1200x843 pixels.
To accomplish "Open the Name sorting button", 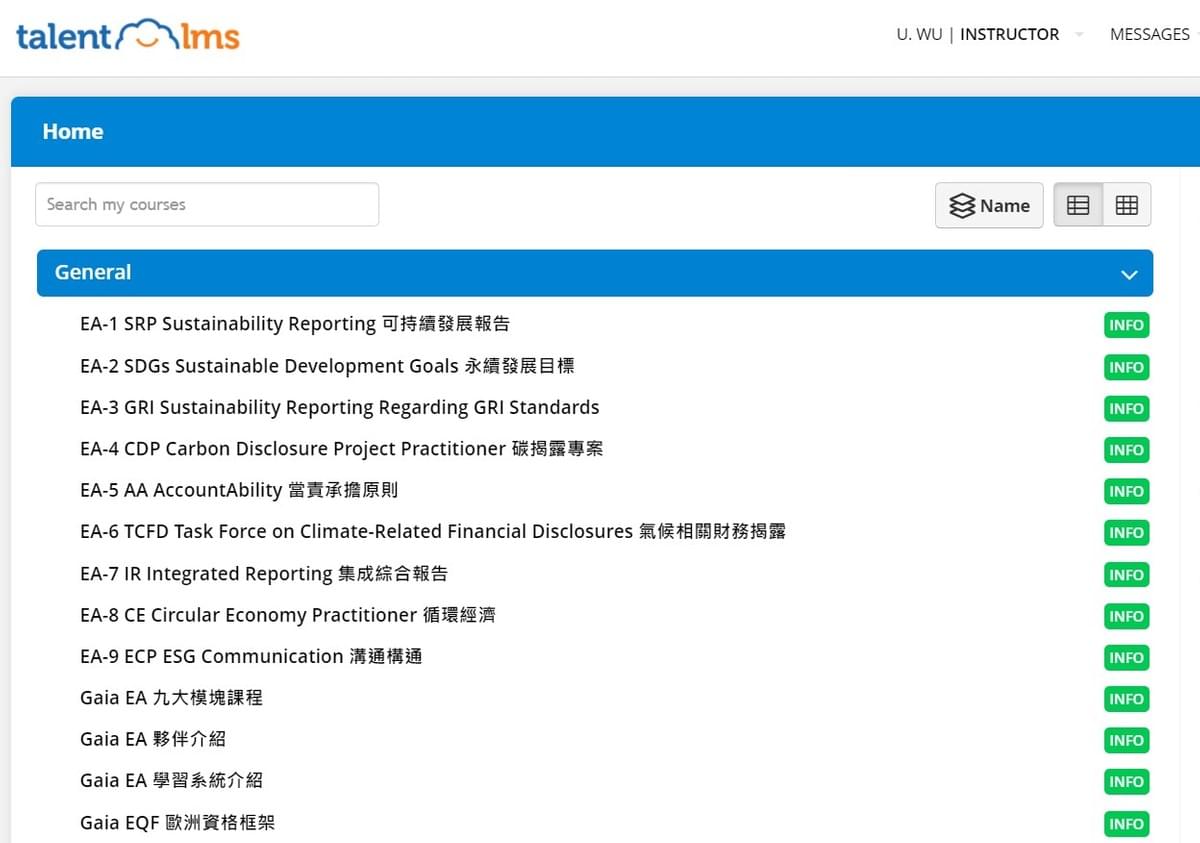I will pos(989,205).
